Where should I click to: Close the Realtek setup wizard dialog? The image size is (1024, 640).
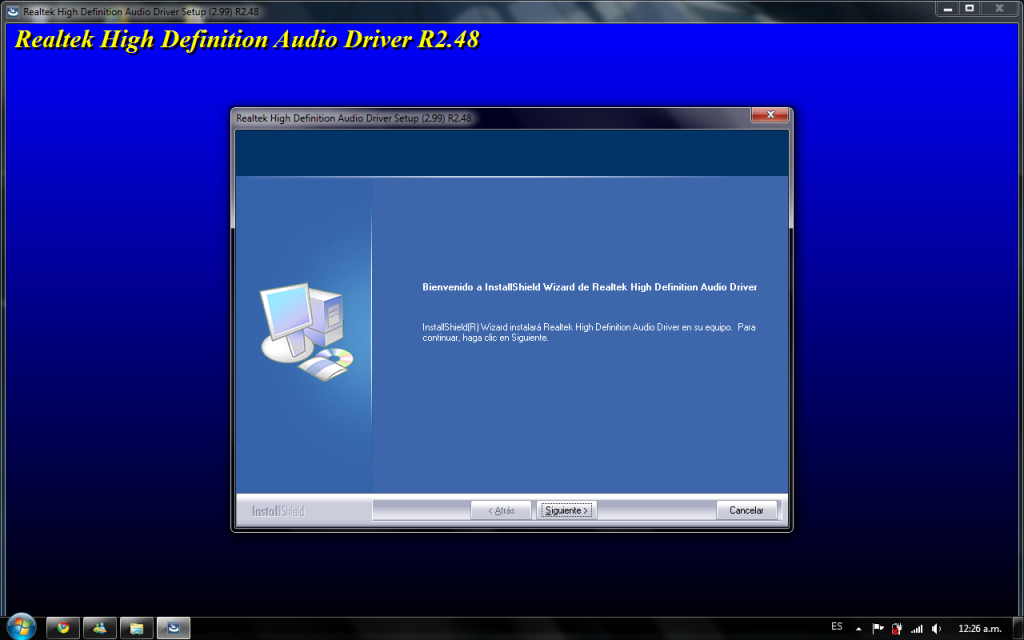770,115
